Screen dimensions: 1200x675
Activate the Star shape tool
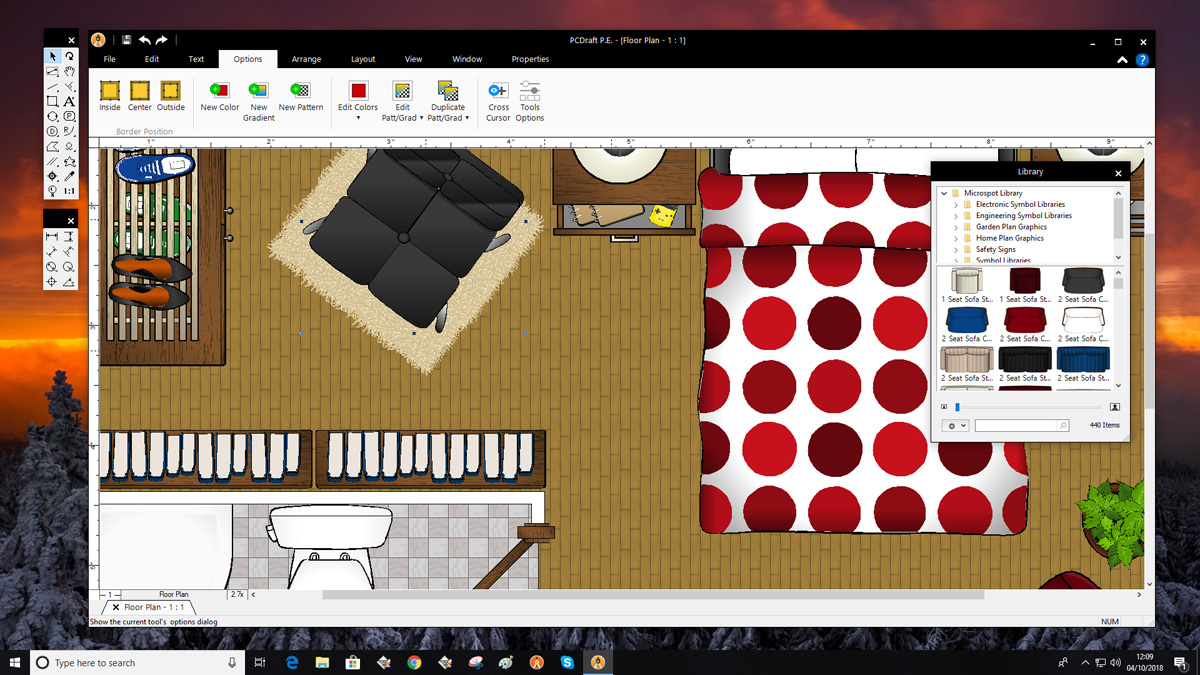coord(70,162)
